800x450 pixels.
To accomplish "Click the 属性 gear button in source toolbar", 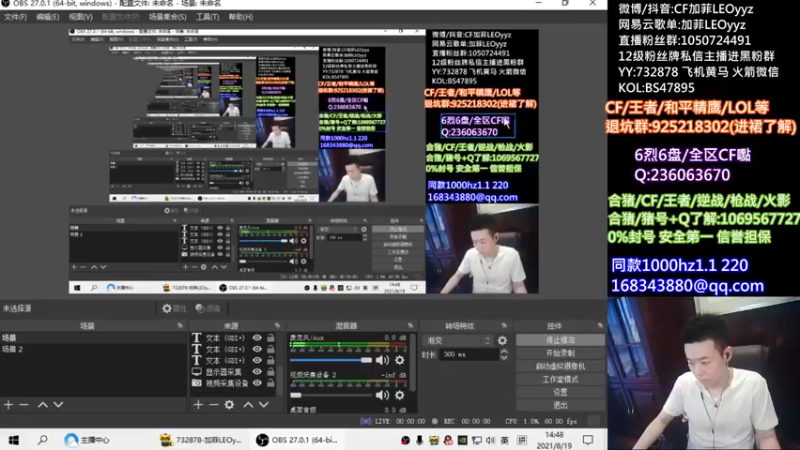I will (174, 308).
